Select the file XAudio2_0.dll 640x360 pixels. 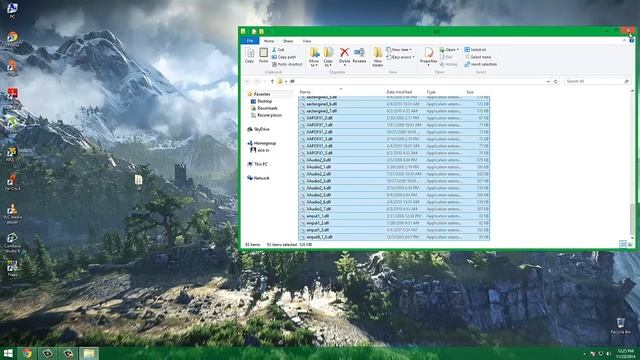pos(394,160)
